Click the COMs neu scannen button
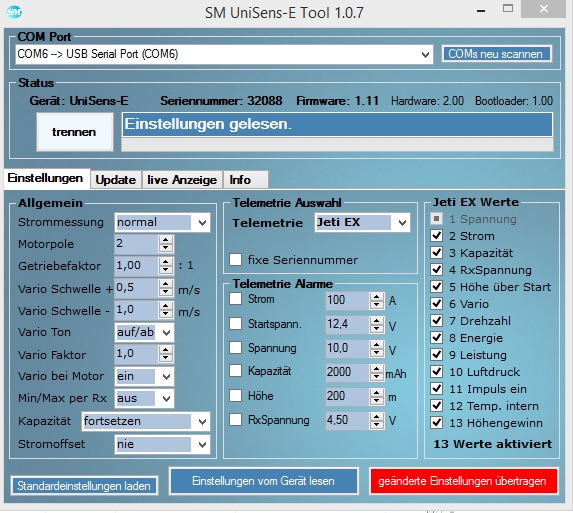The width and height of the screenshot is (573, 513). 496,54
